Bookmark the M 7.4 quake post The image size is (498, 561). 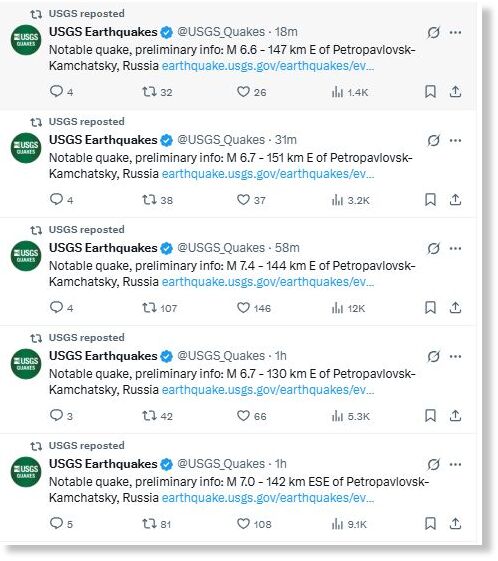coord(430,308)
